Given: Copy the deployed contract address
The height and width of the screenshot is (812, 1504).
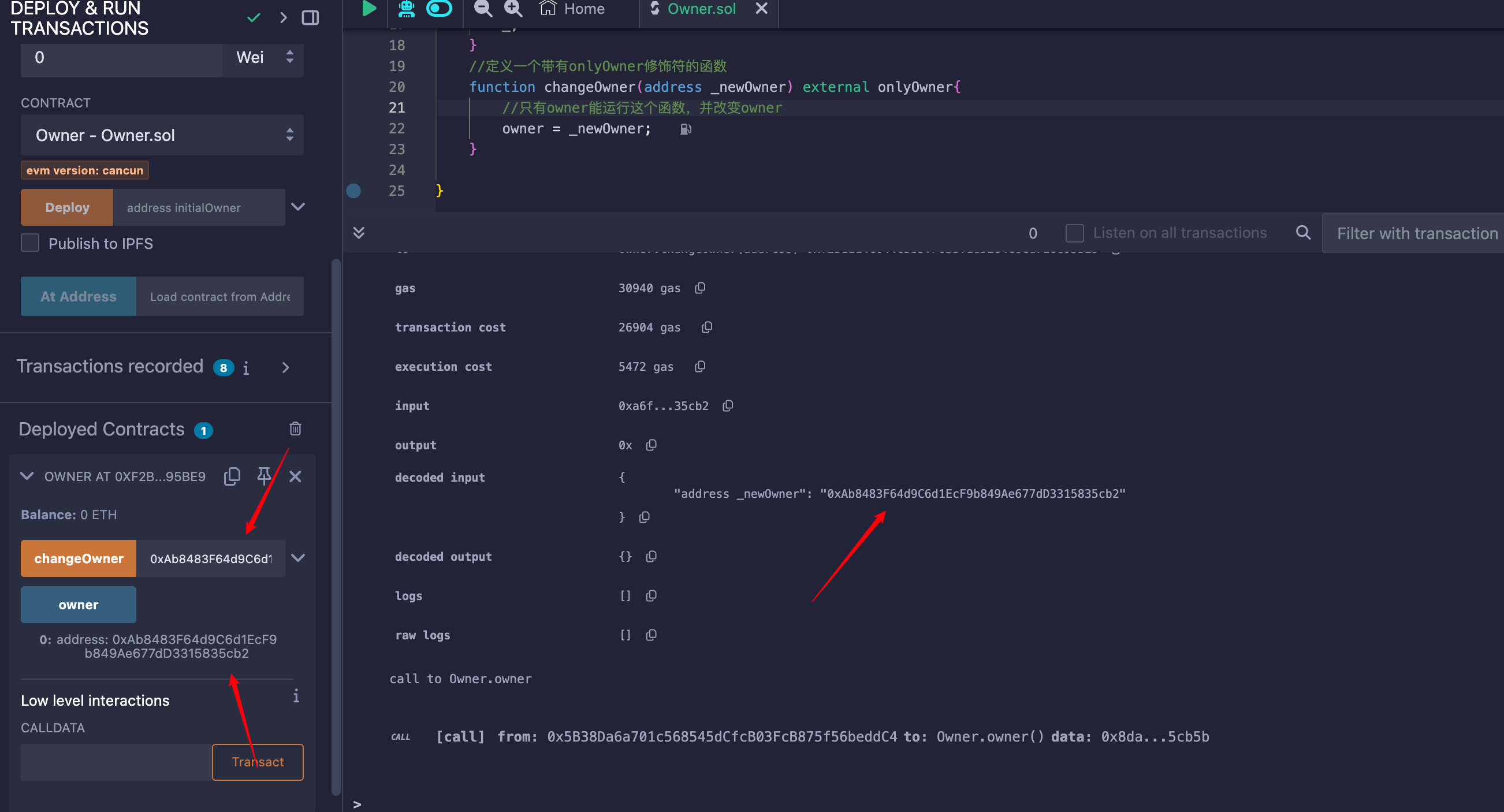Looking at the screenshot, I should click(x=232, y=476).
